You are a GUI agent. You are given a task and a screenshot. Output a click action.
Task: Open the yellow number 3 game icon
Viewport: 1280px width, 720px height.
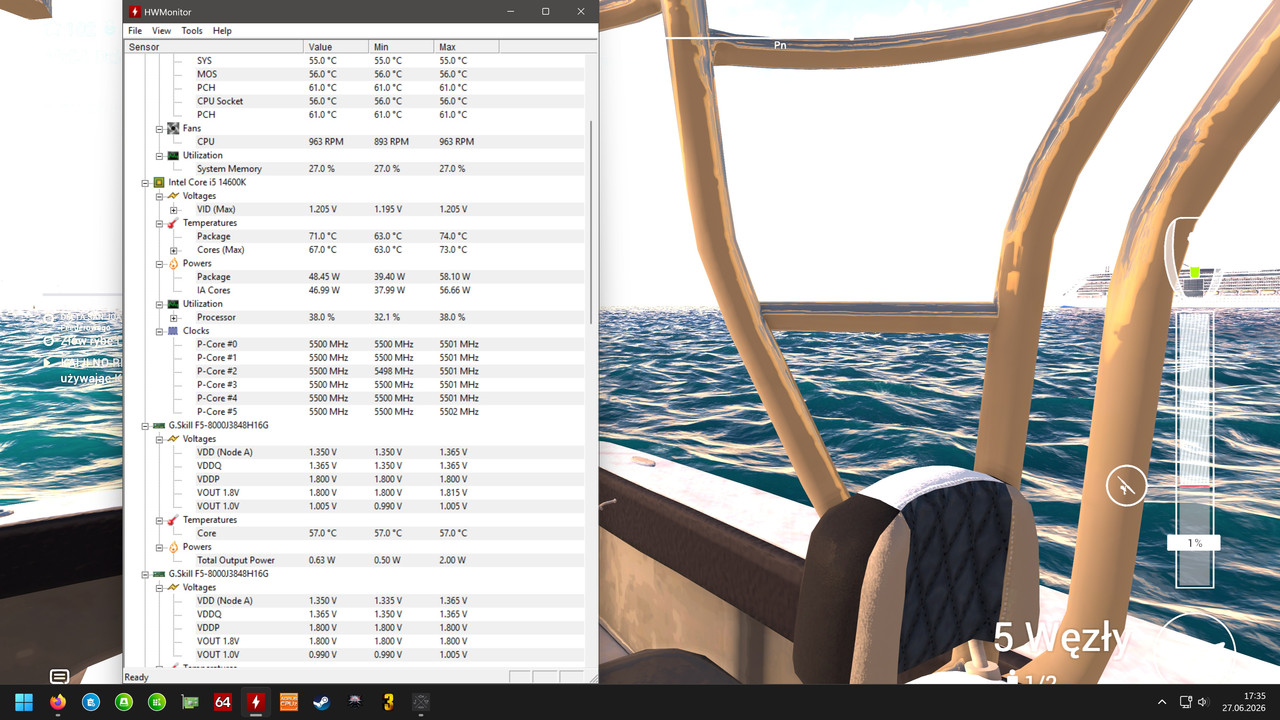click(x=387, y=702)
